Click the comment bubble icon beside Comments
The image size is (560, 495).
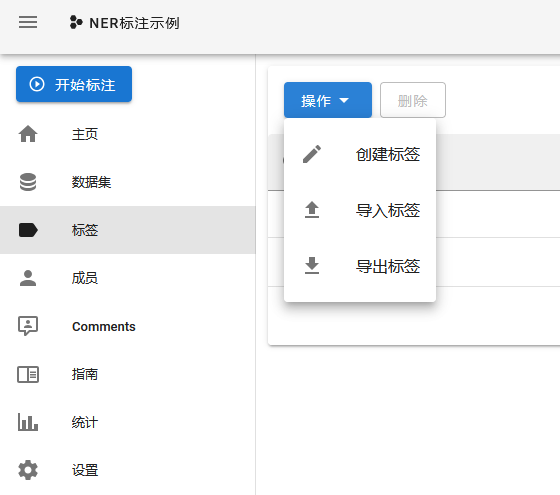[28, 326]
